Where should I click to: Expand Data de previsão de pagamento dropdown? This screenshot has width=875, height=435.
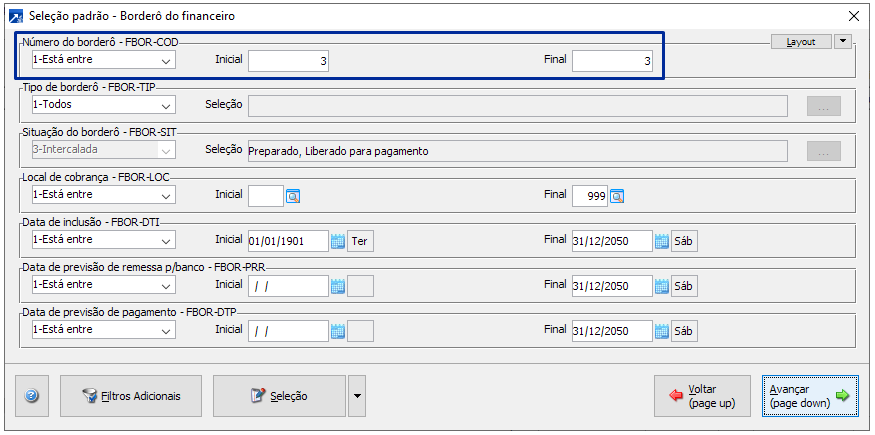(x=165, y=331)
